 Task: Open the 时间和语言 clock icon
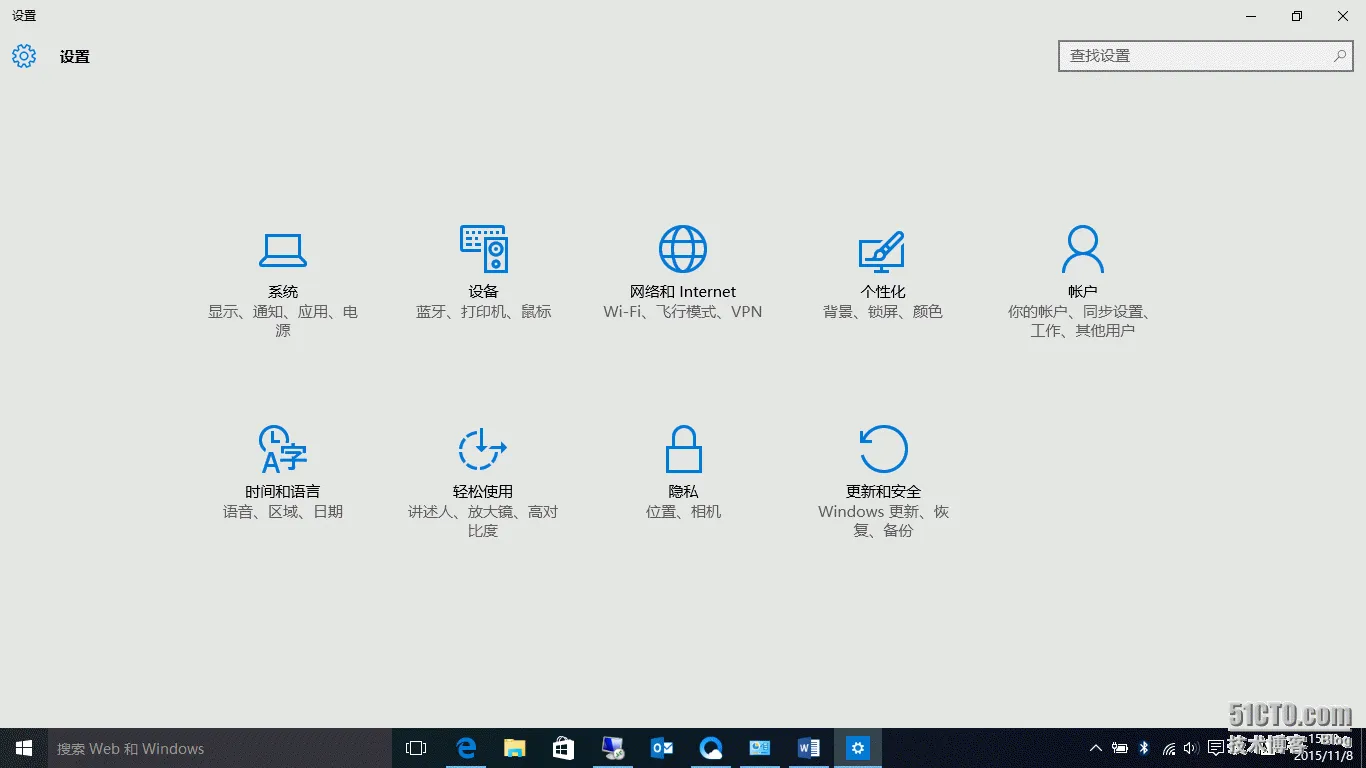(282, 450)
